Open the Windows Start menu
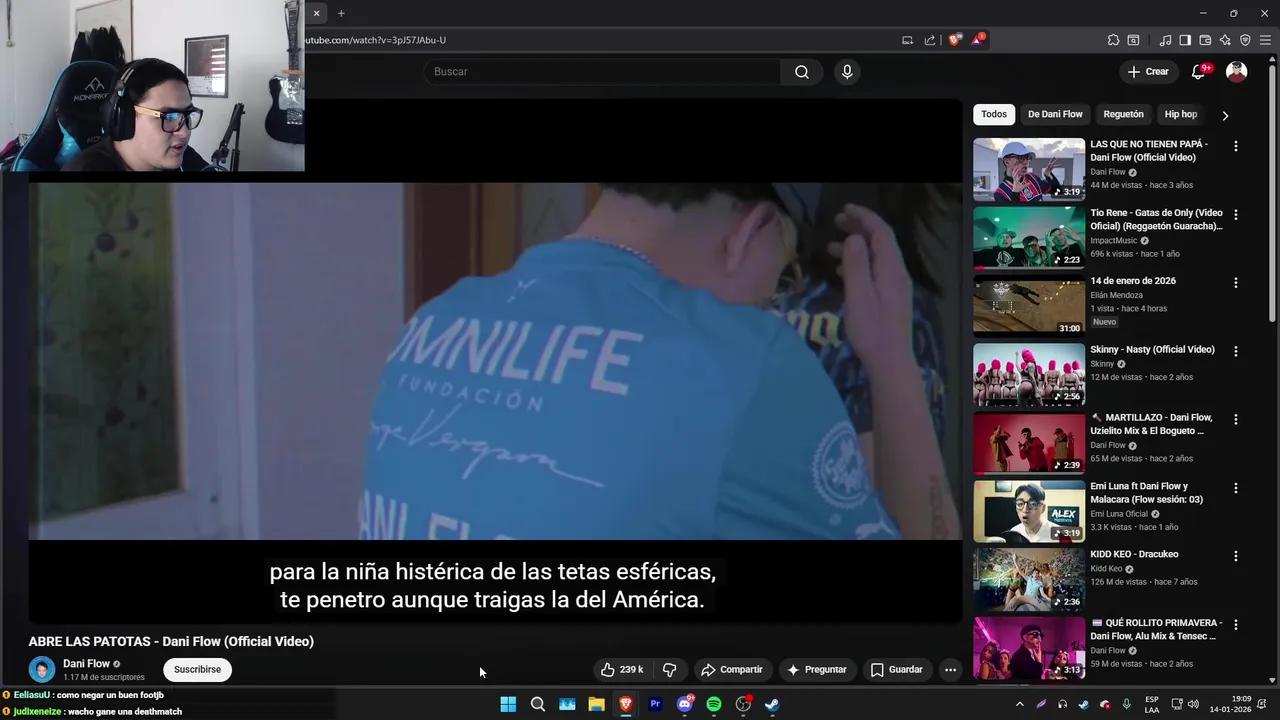Viewport: 1280px width, 720px height. click(x=508, y=704)
